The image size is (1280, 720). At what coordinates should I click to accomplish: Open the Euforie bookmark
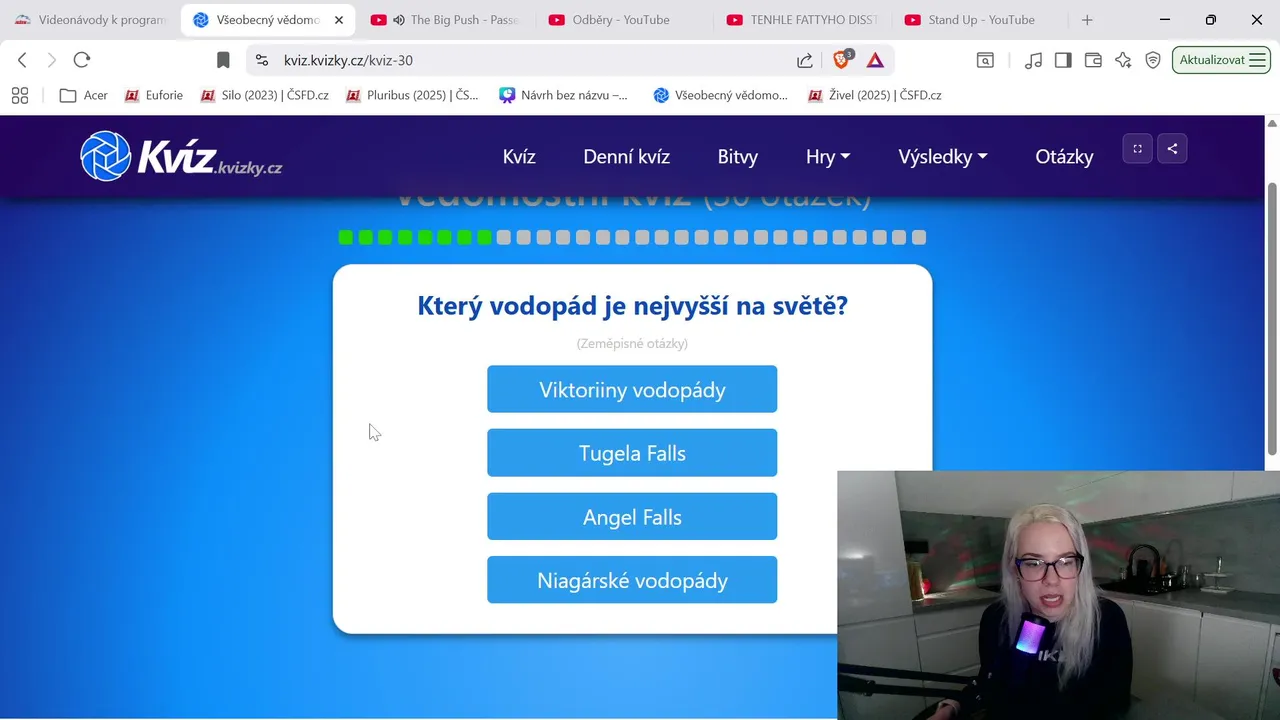pyautogui.click(x=154, y=95)
